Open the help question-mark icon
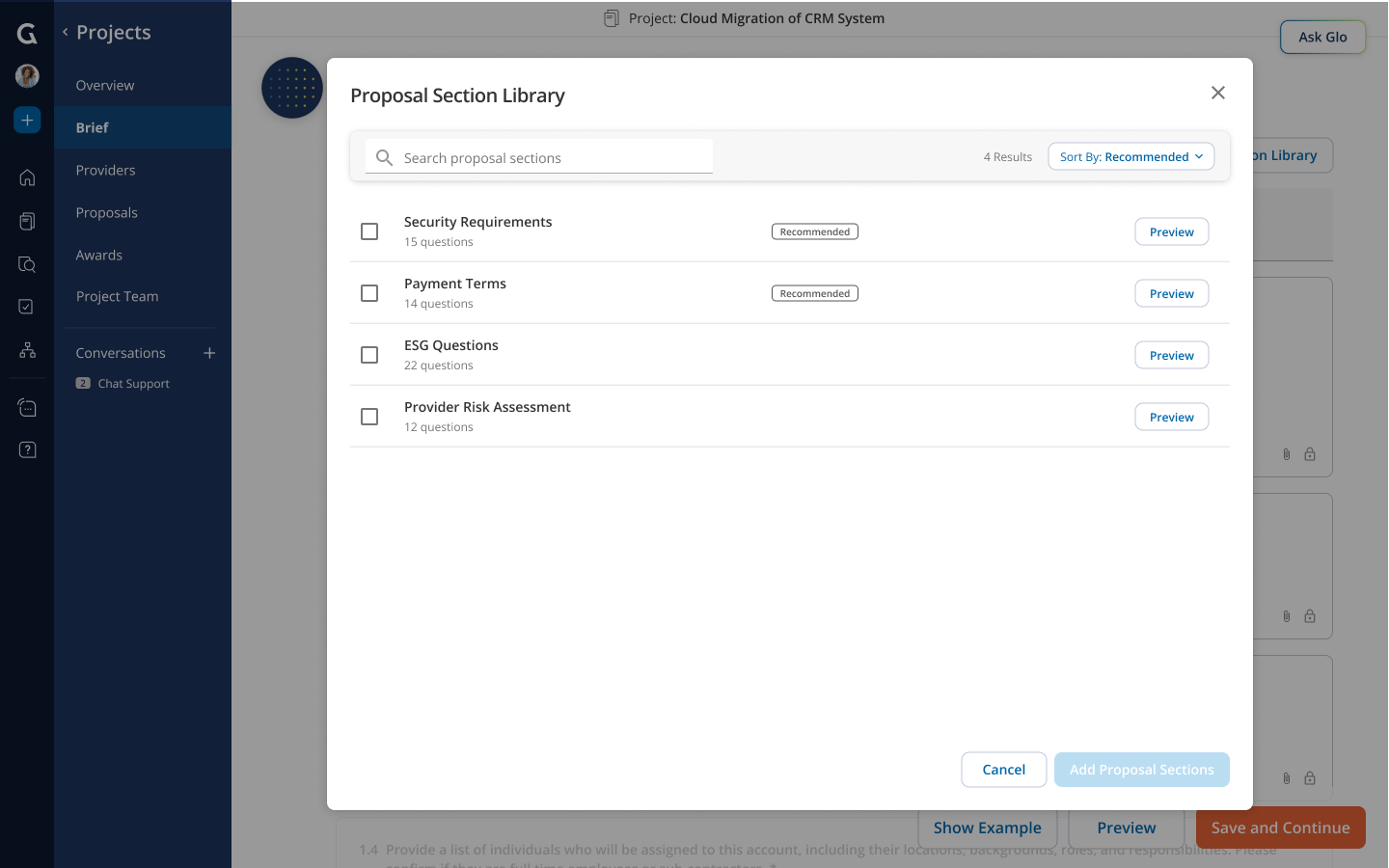This screenshot has height=868, width=1389. (26, 449)
